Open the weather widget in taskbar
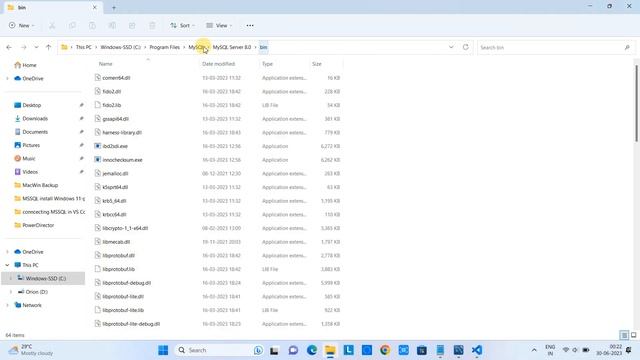Screen dimensions: 640x360 [x=31, y=350]
